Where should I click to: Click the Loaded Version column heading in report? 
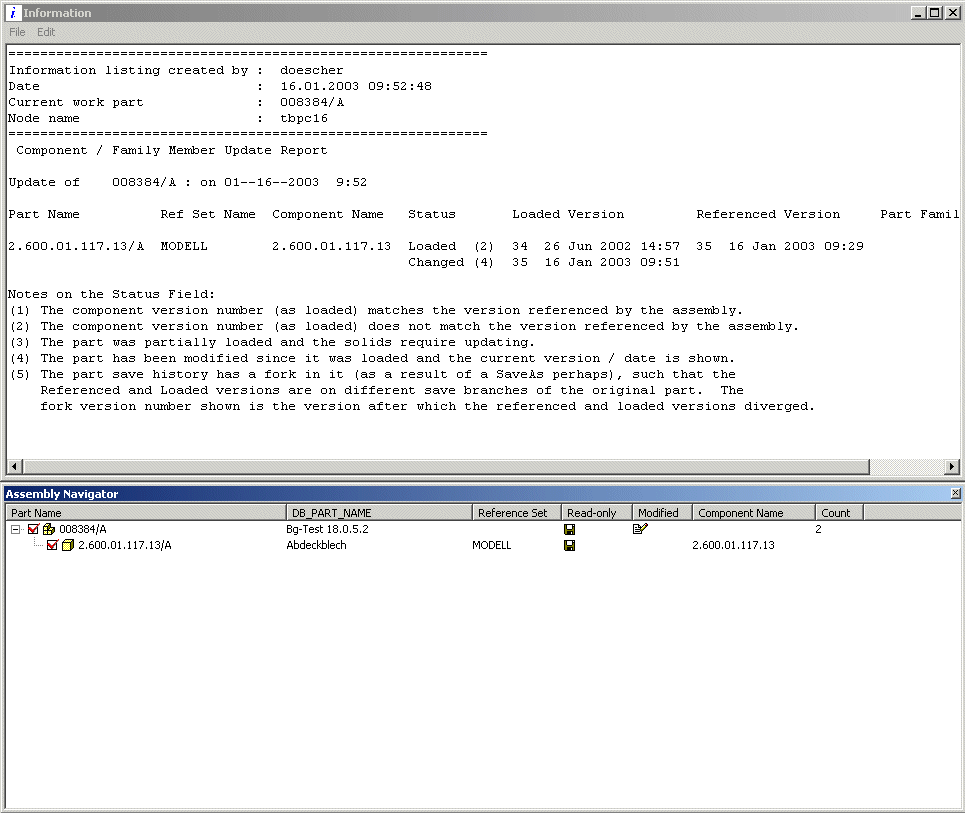[x=568, y=214]
